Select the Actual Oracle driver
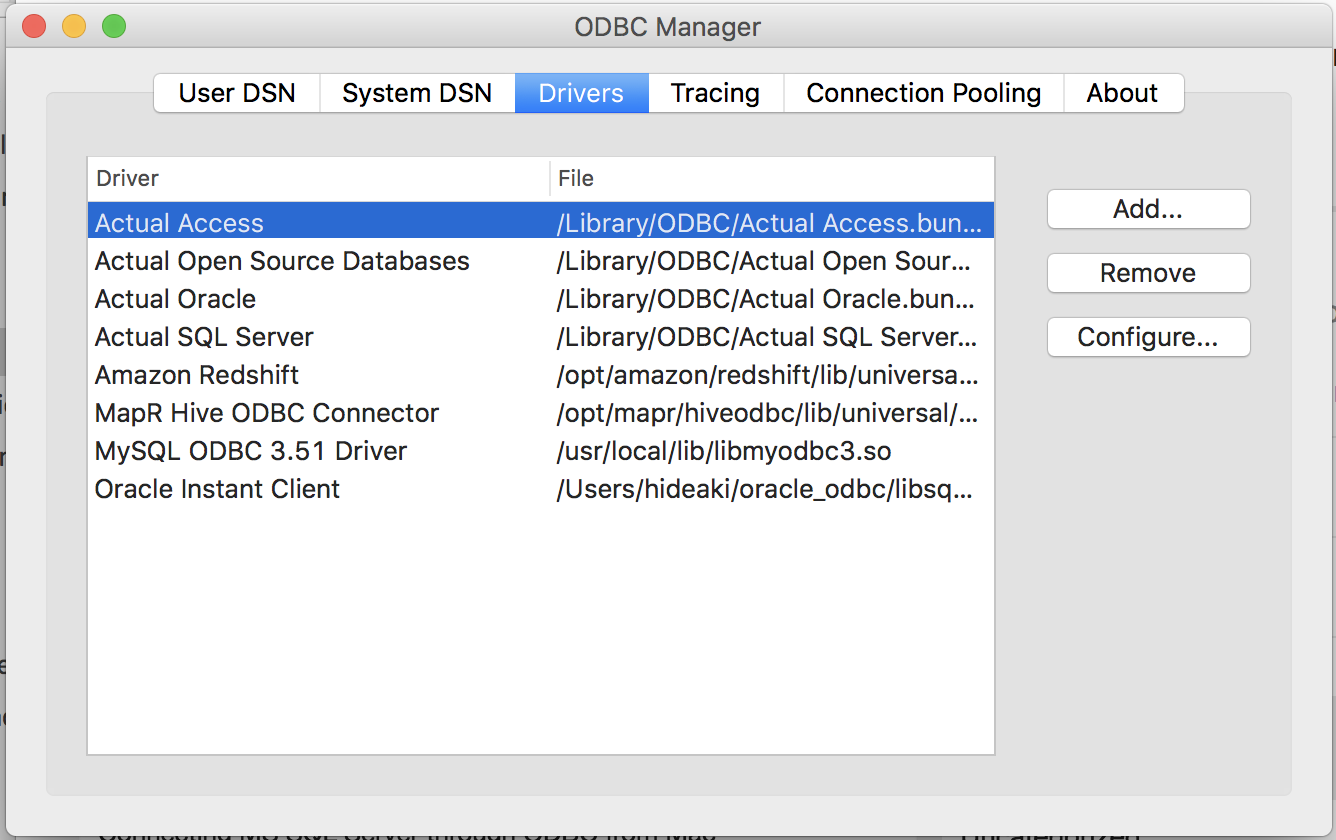This screenshot has height=840, width=1336. [300, 298]
